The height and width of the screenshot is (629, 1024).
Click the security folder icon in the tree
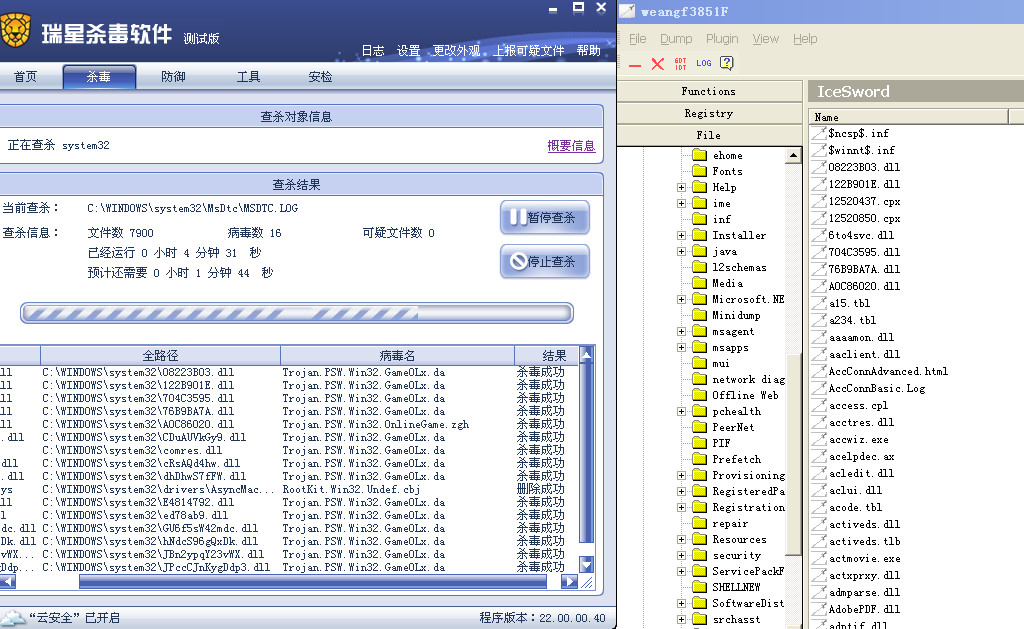pyautogui.click(x=699, y=555)
